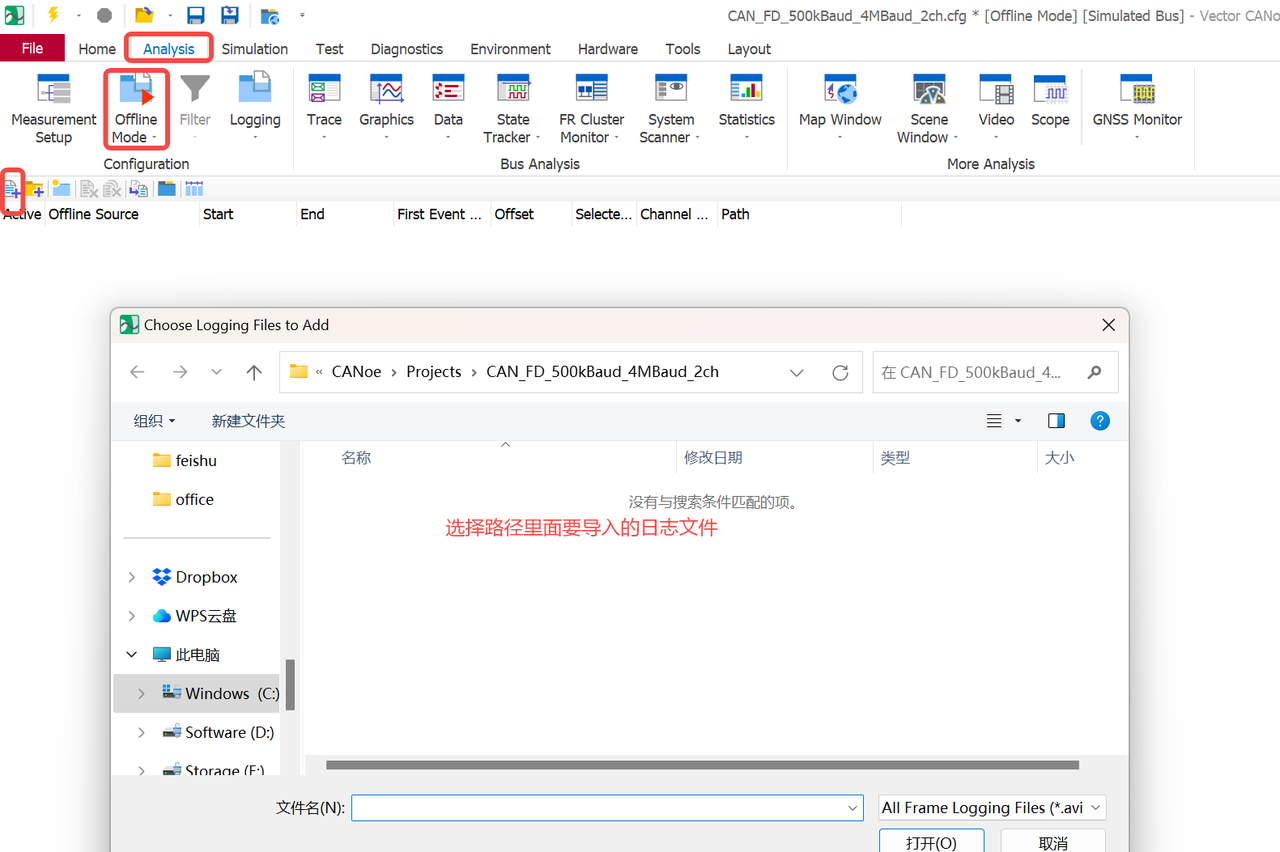
Task: Click the Logging ribbon button
Action: (x=255, y=107)
